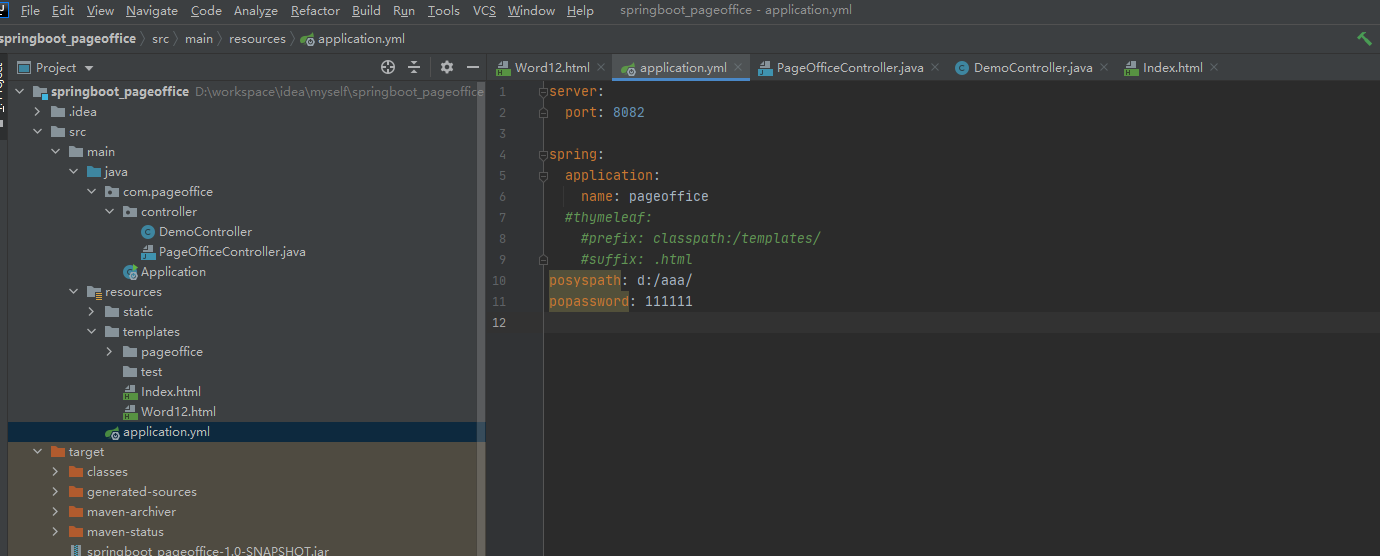Open the Analyze menu

click(x=256, y=11)
